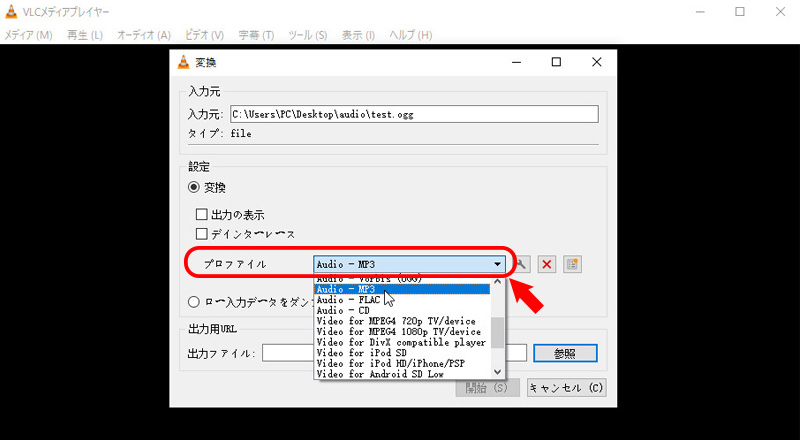Select the raw input dump radio button
This screenshot has width=800, height=440.
point(193,302)
